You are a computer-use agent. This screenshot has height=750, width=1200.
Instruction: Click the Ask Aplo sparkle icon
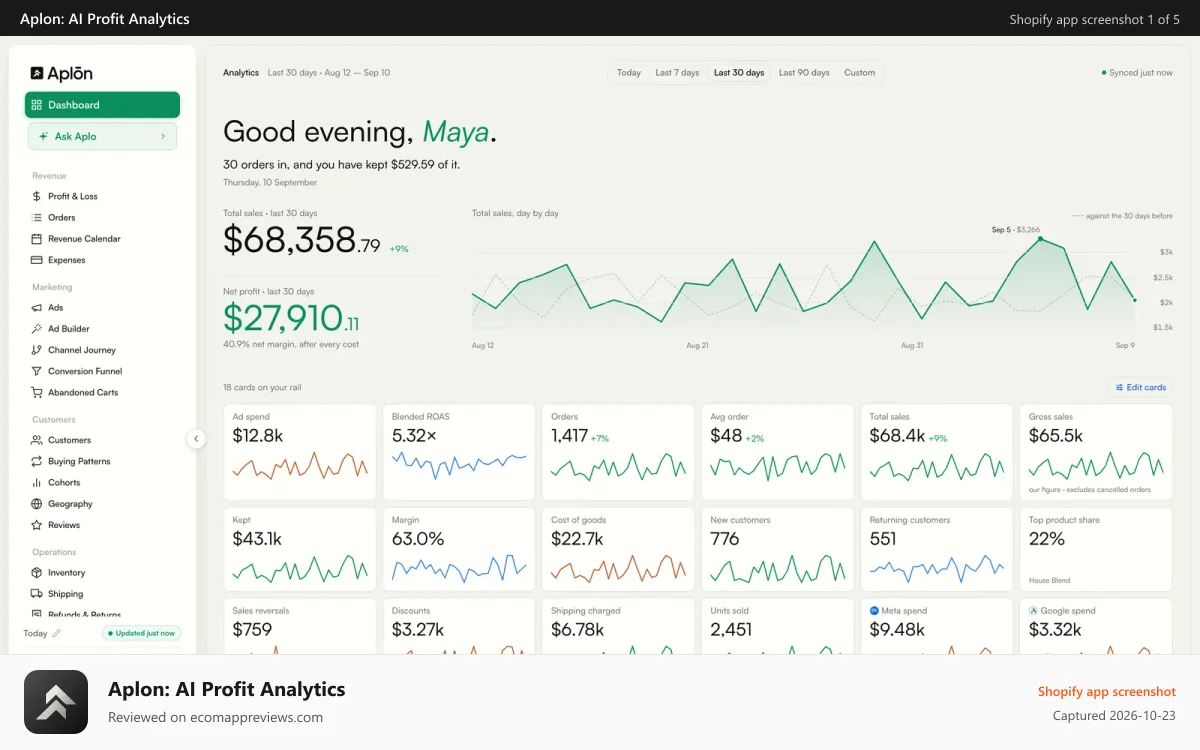(43, 136)
